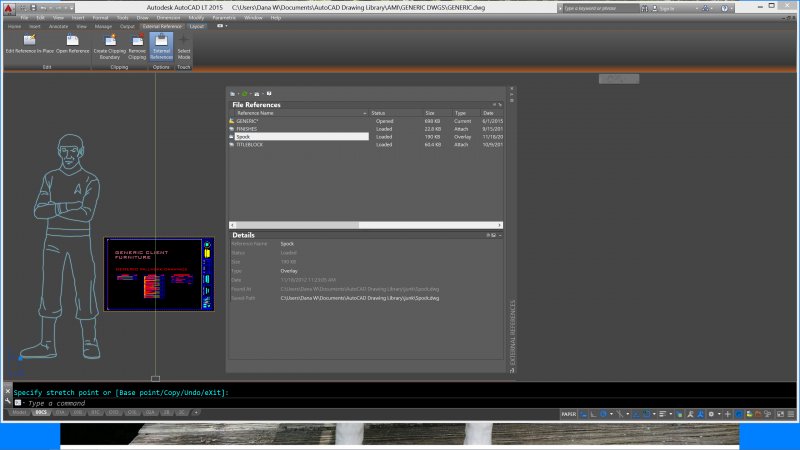Switch to the Layout ribbon tab

coord(197,27)
